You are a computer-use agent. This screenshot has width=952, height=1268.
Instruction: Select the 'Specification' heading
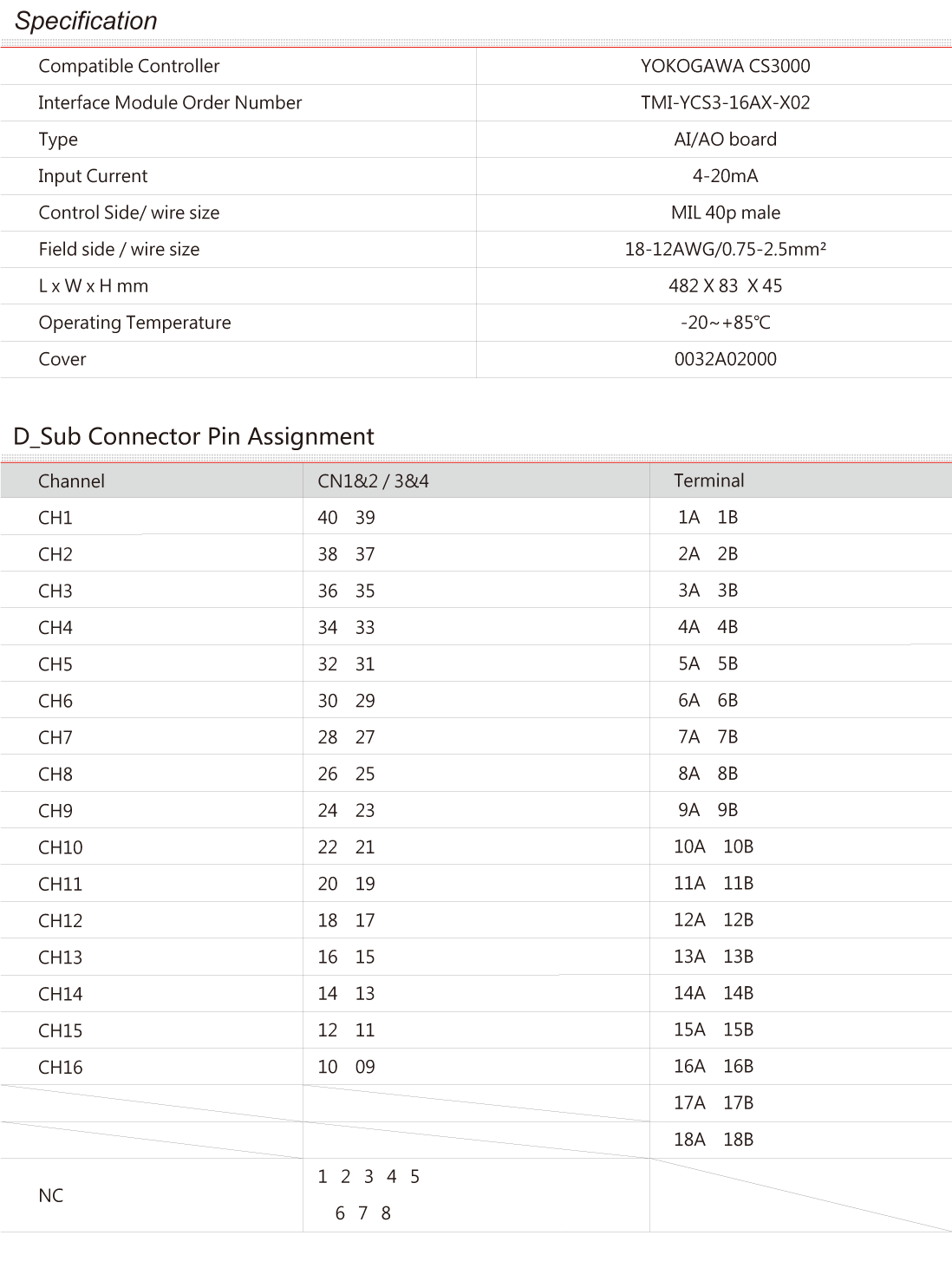coord(86,21)
